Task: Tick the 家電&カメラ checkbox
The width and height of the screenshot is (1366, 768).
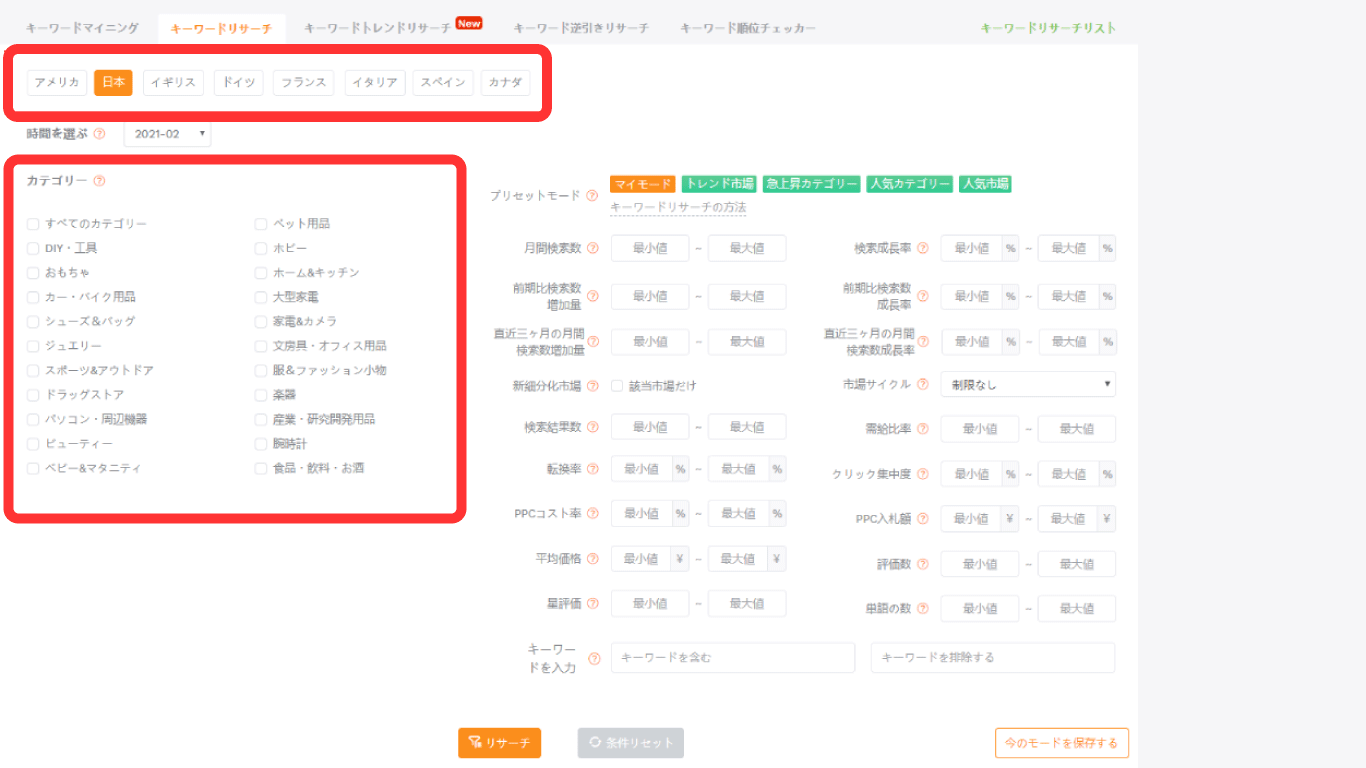Action: (x=261, y=322)
